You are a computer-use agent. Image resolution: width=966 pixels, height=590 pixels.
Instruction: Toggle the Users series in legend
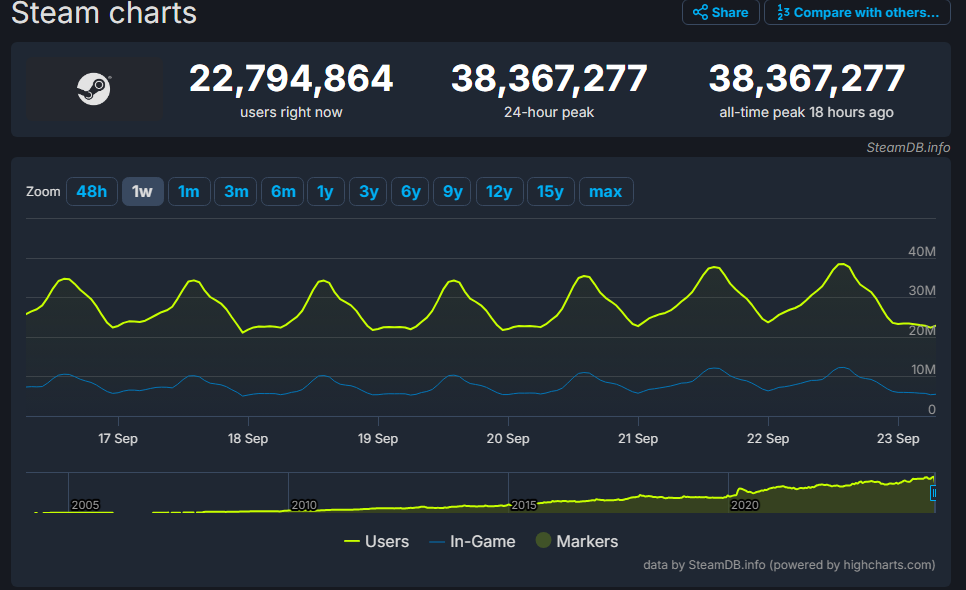coord(376,541)
